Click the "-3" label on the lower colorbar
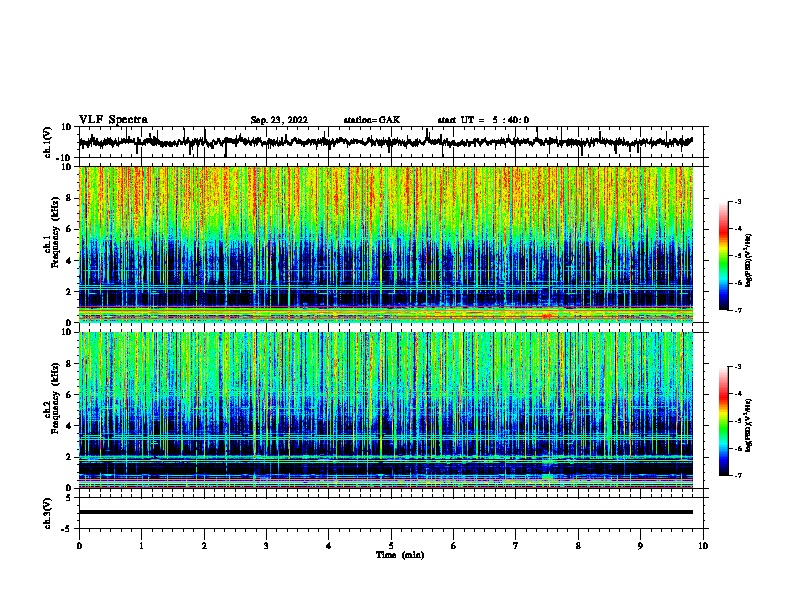Image resolution: width=792 pixels, height=612 pixels. (737, 367)
